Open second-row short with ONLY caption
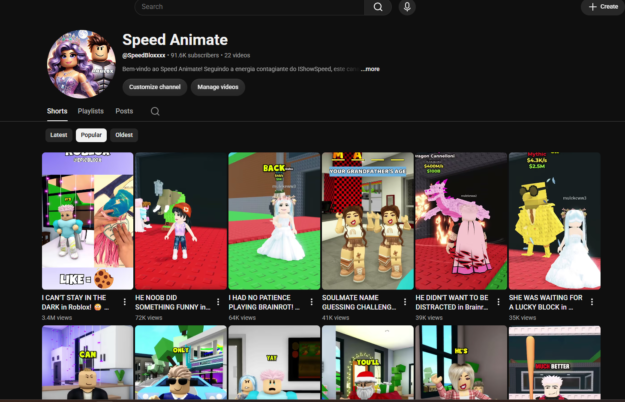 pos(181,362)
